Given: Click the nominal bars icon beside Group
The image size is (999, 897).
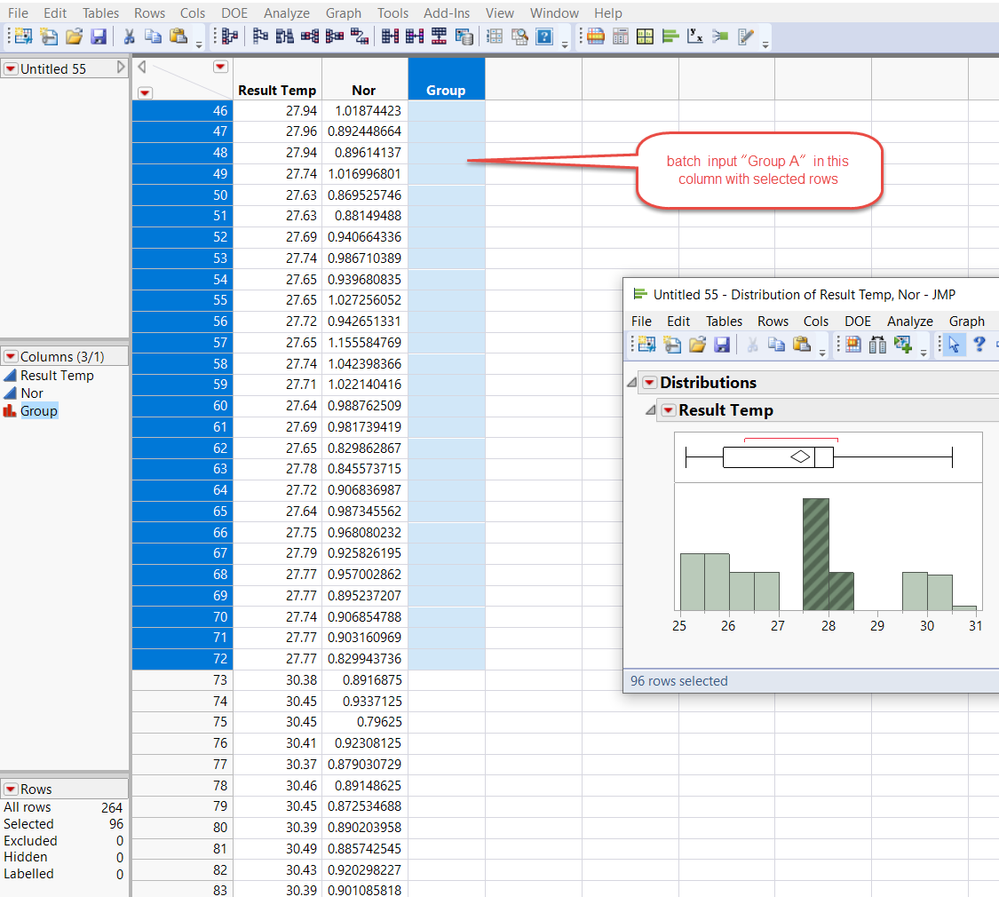Looking at the screenshot, I should (9, 411).
